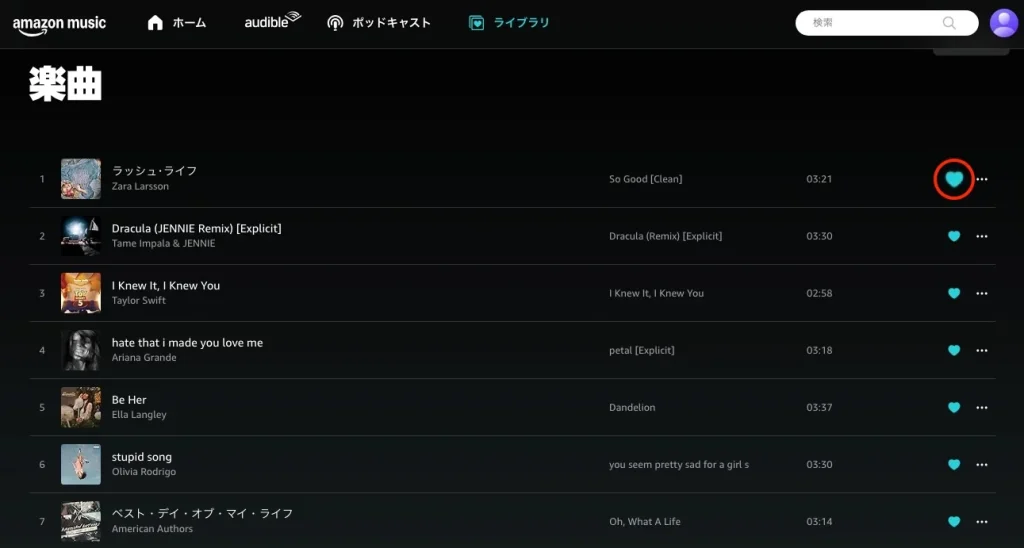
Task: Open more options for I Knew It, I Knew You
Action: 982,293
